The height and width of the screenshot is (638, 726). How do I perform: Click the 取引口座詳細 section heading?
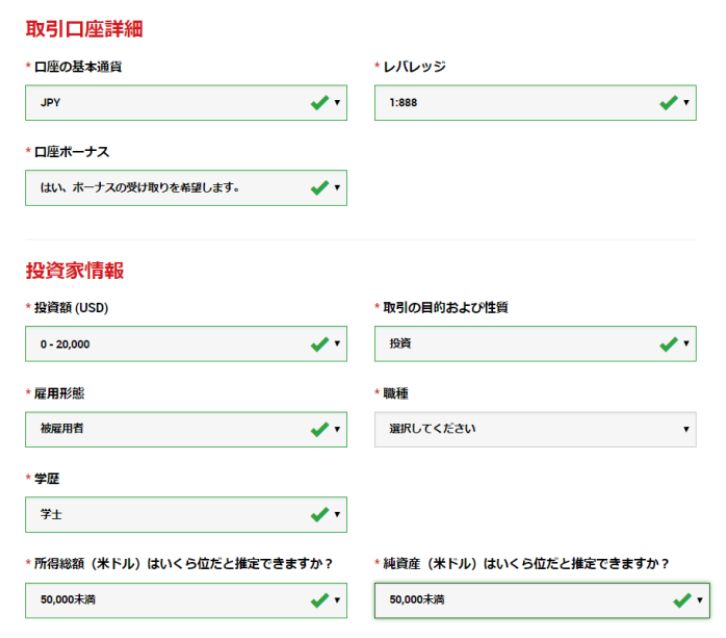(84, 28)
